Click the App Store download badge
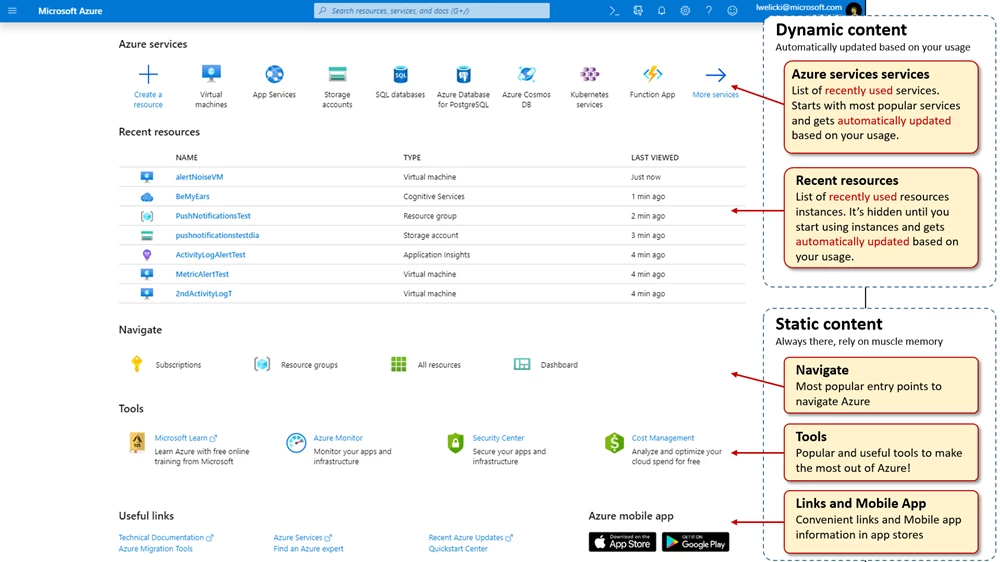Viewport: 1000px width, 562px height. (x=622, y=542)
